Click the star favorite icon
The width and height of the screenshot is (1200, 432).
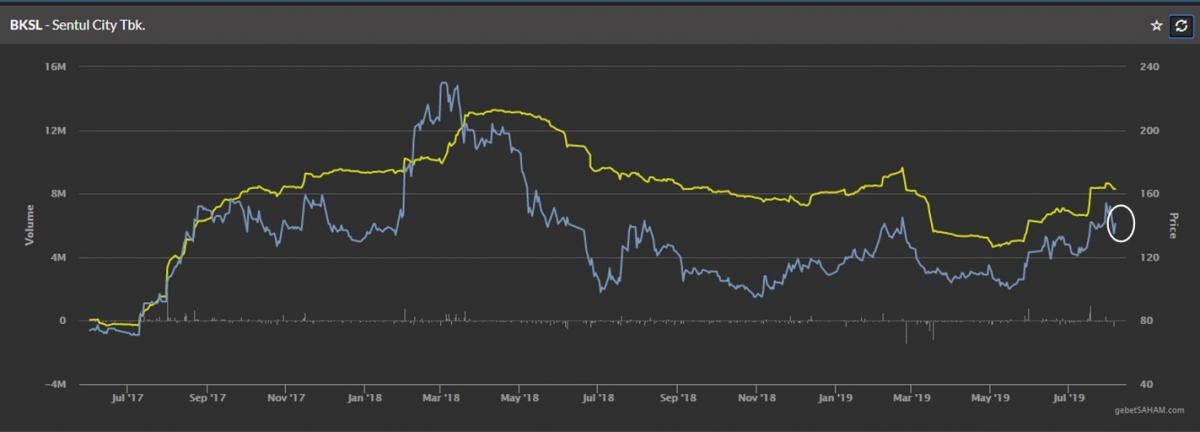coord(1156,26)
